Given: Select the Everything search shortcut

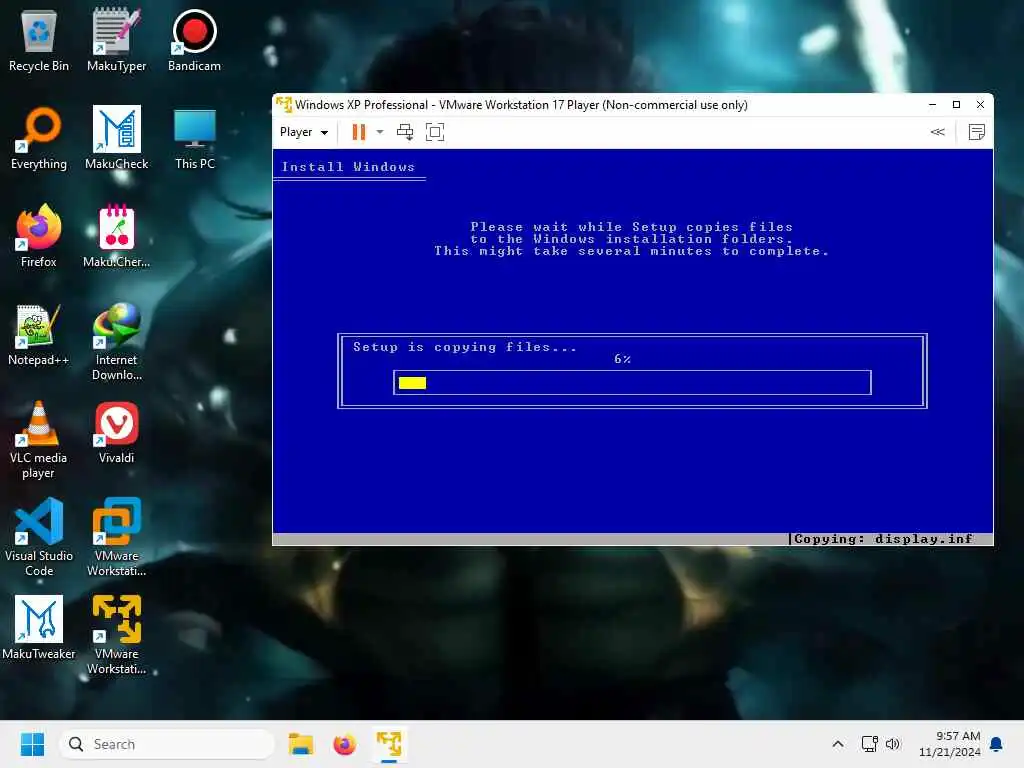Looking at the screenshot, I should click(x=39, y=138).
